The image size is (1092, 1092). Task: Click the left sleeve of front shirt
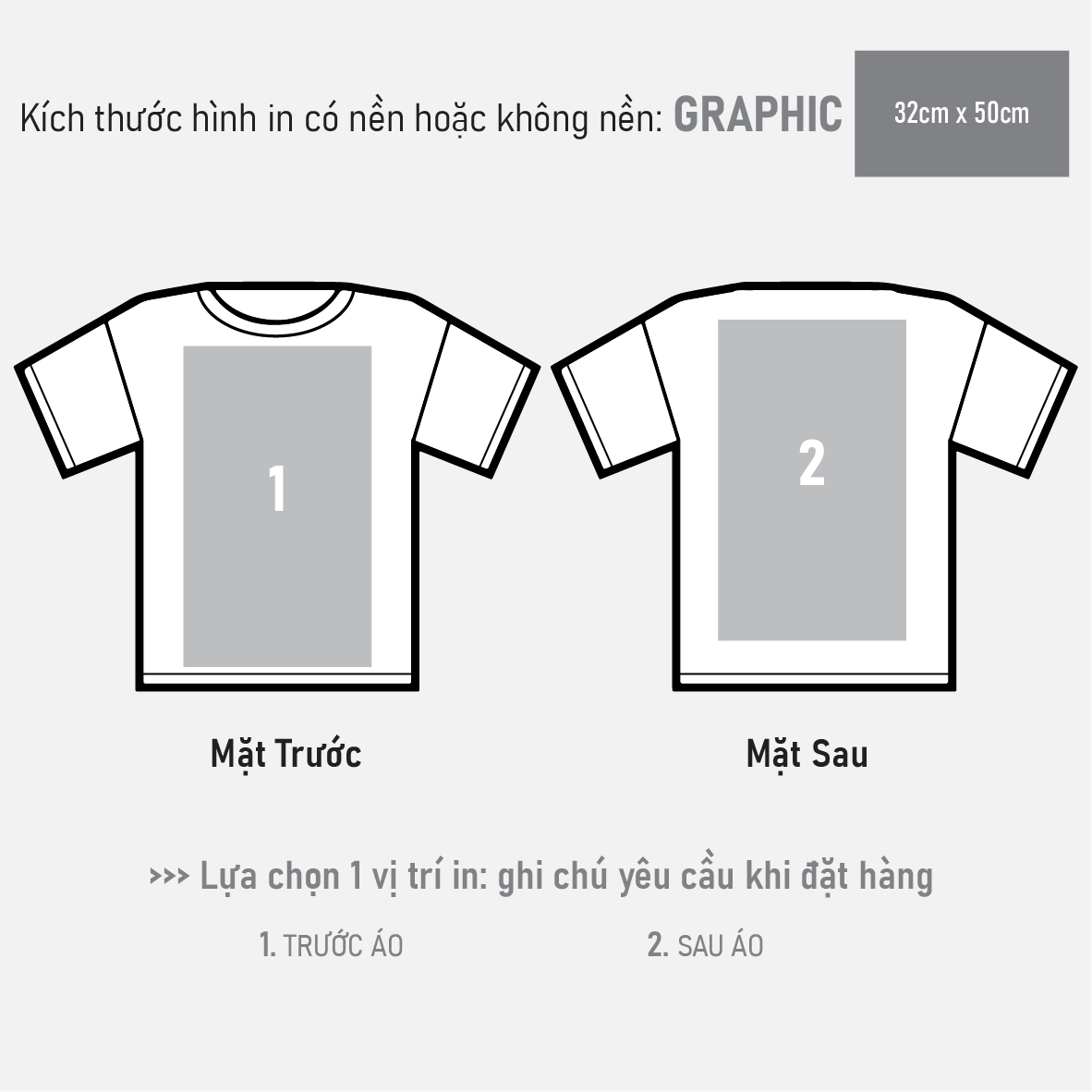[x=78, y=400]
